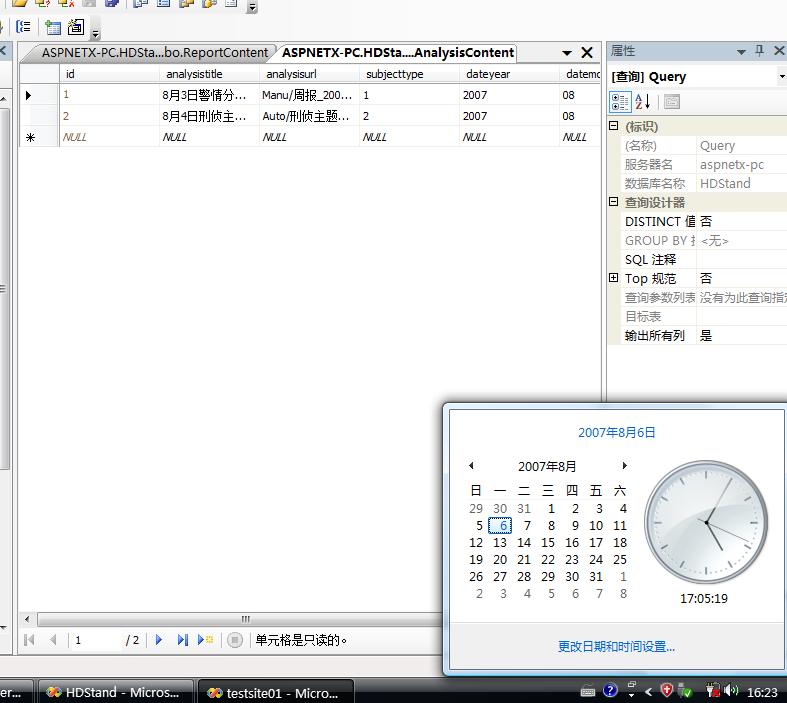
Task: Click 更改日期和时间设置 link
Action: pyautogui.click(x=616, y=647)
